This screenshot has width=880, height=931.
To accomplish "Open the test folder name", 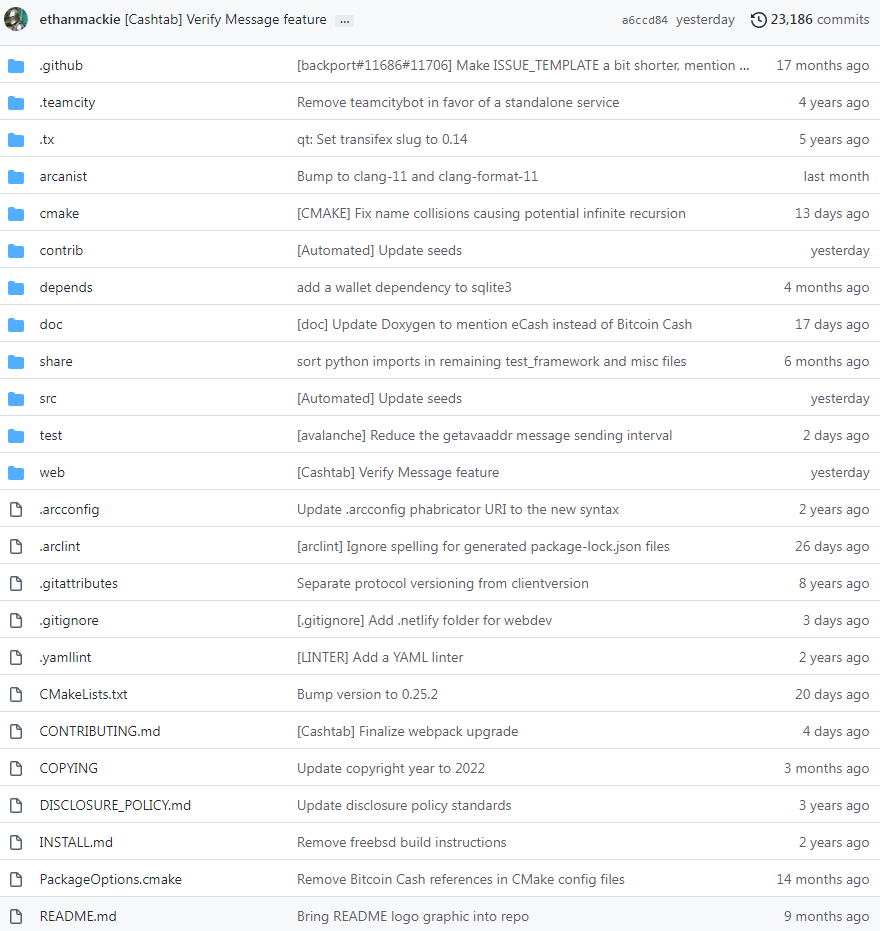I will click(50, 435).
